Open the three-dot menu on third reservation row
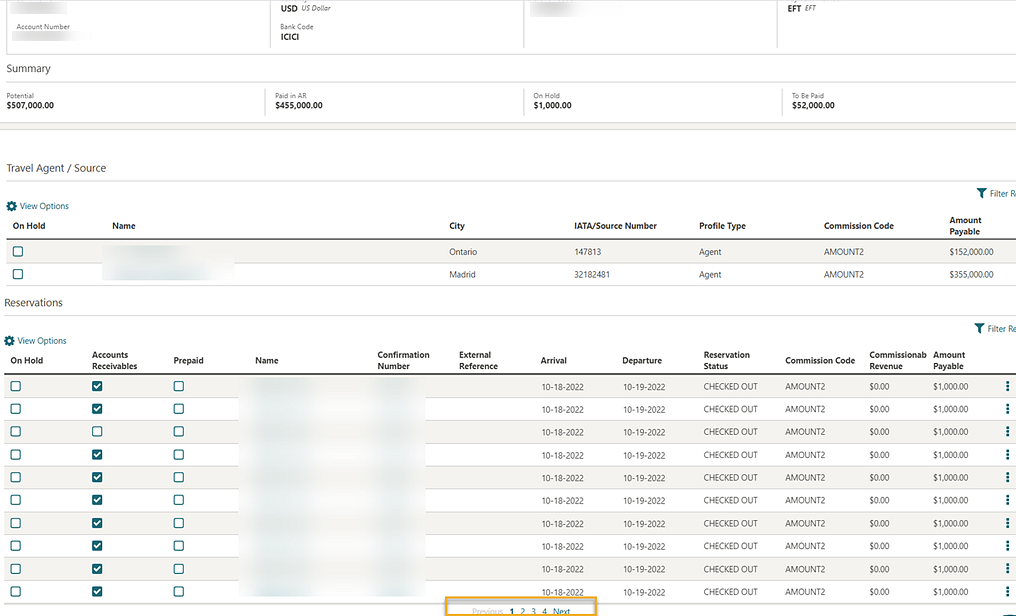 [x=1007, y=432]
